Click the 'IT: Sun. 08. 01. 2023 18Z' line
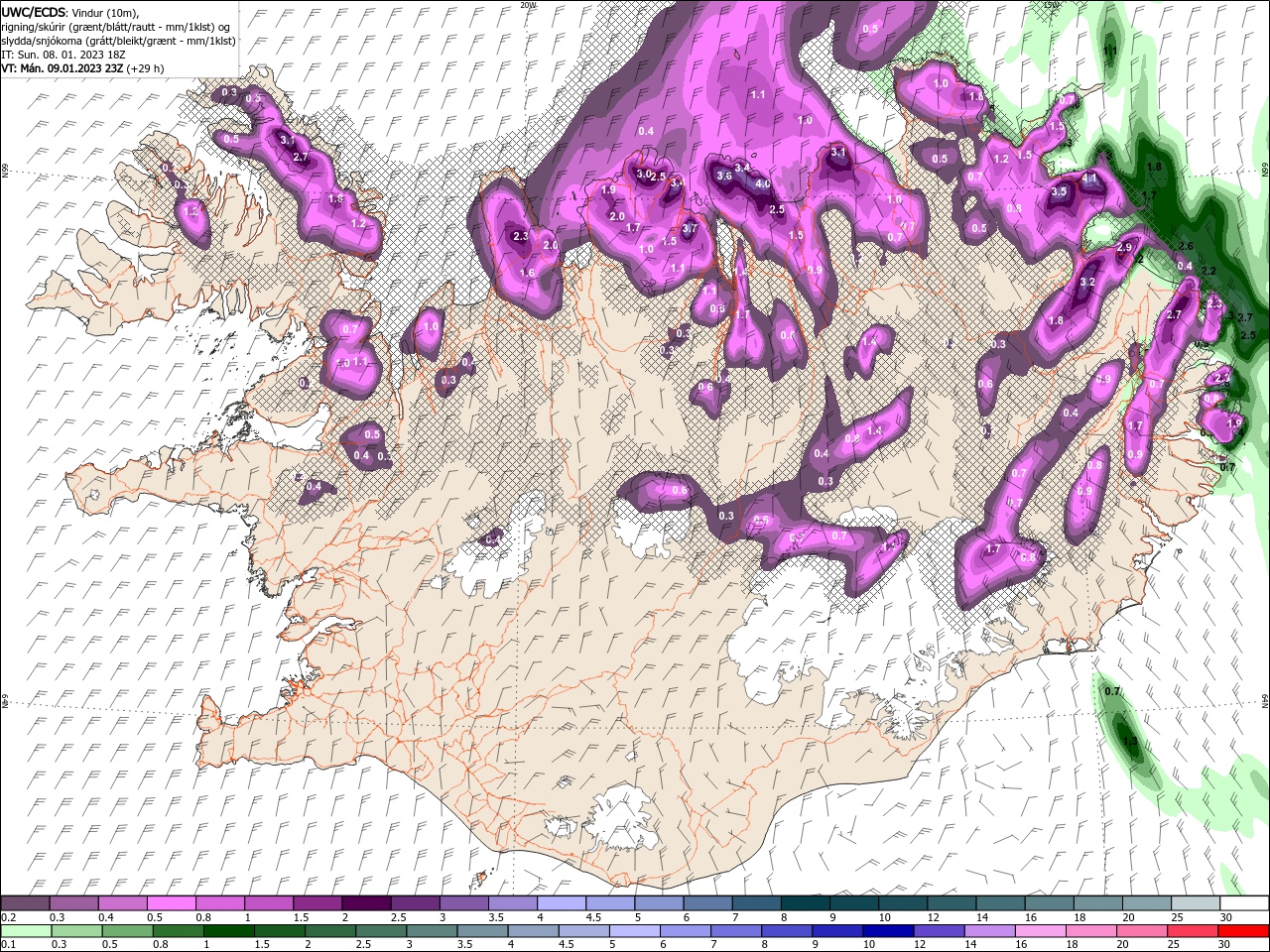The image size is (1270, 952). click(x=62, y=55)
